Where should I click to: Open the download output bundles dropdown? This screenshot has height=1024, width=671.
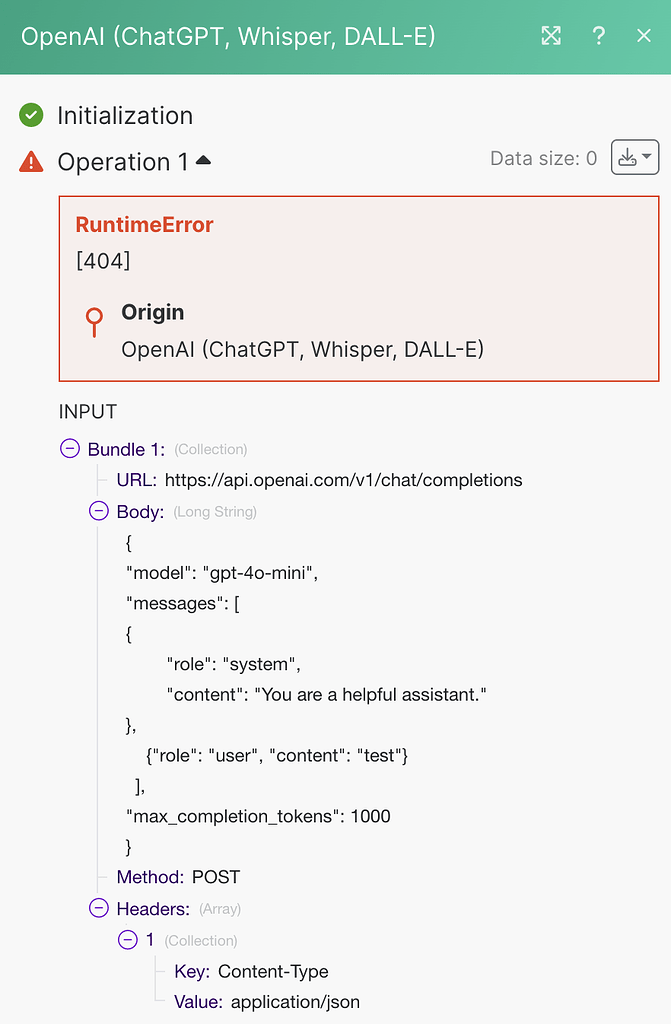pos(635,158)
